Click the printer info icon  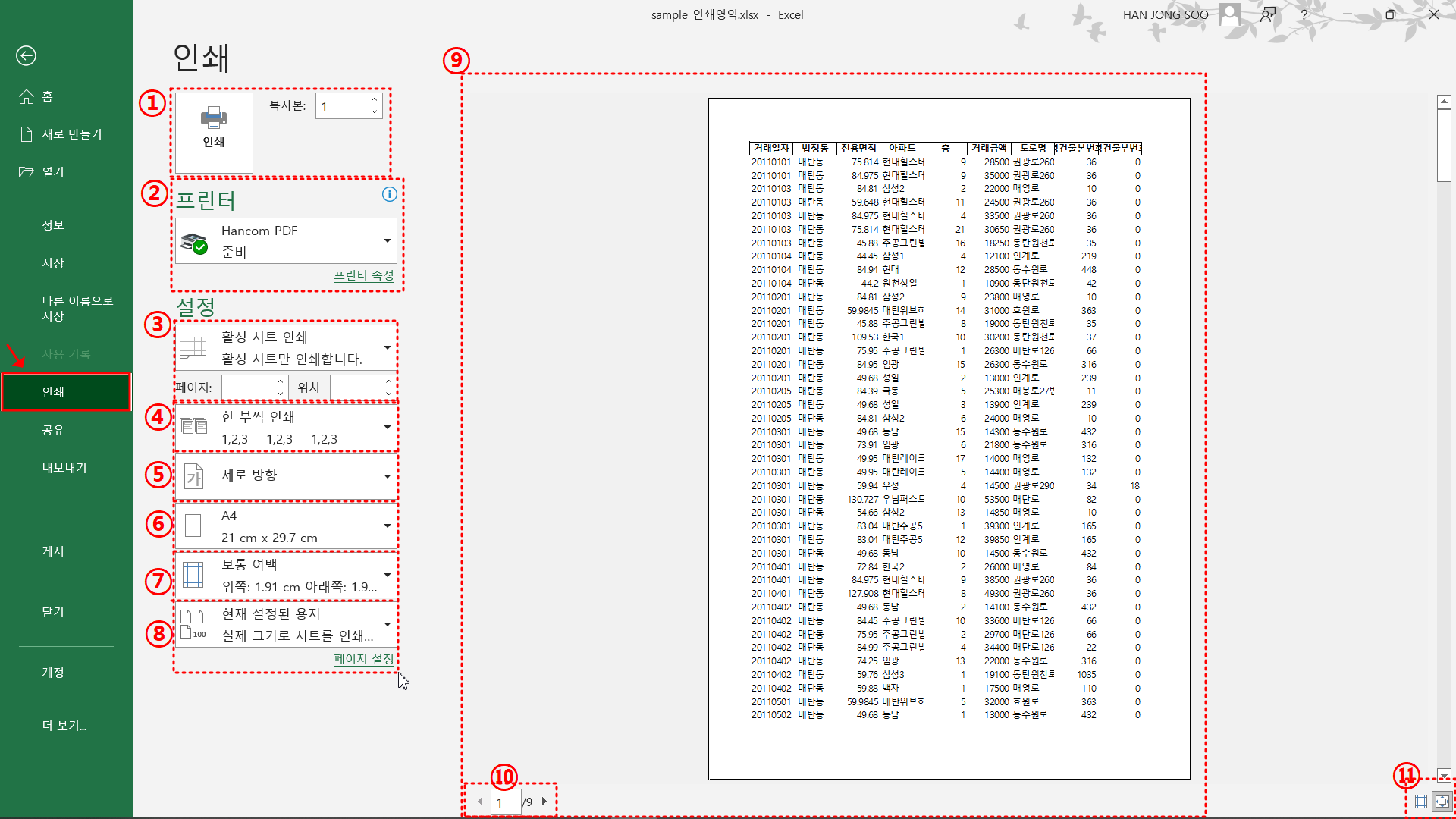pos(389,194)
